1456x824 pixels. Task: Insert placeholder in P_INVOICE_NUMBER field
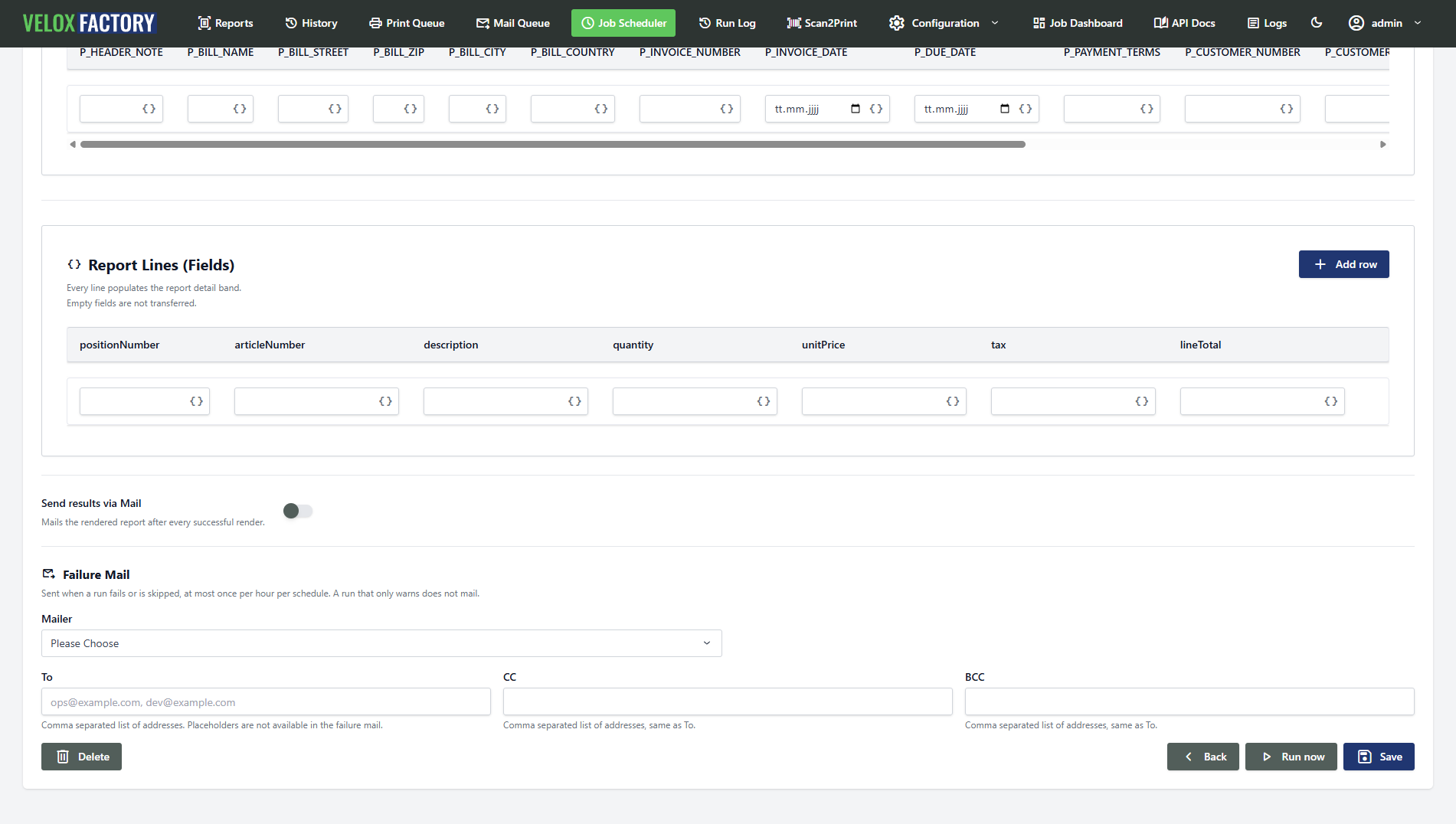coord(727,109)
